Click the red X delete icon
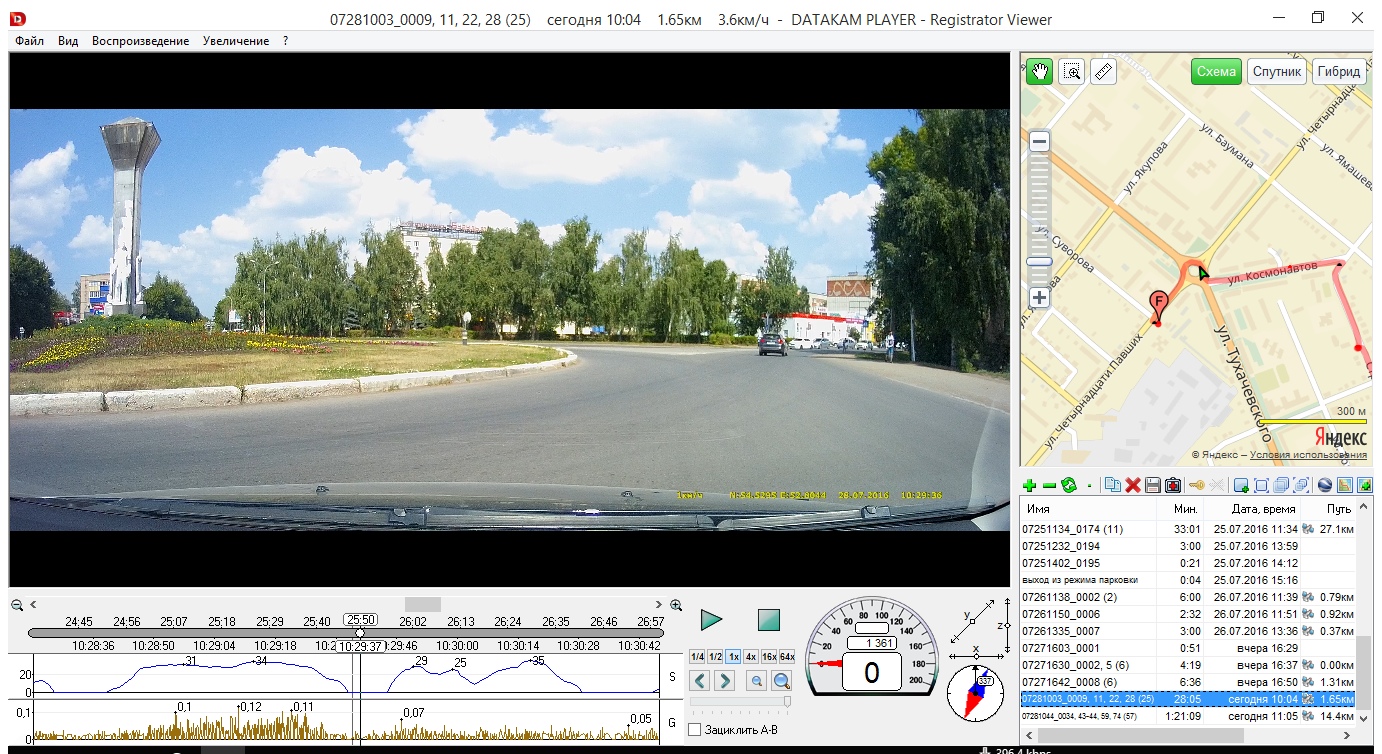Viewport: 1382px width, 754px height. (1133, 485)
